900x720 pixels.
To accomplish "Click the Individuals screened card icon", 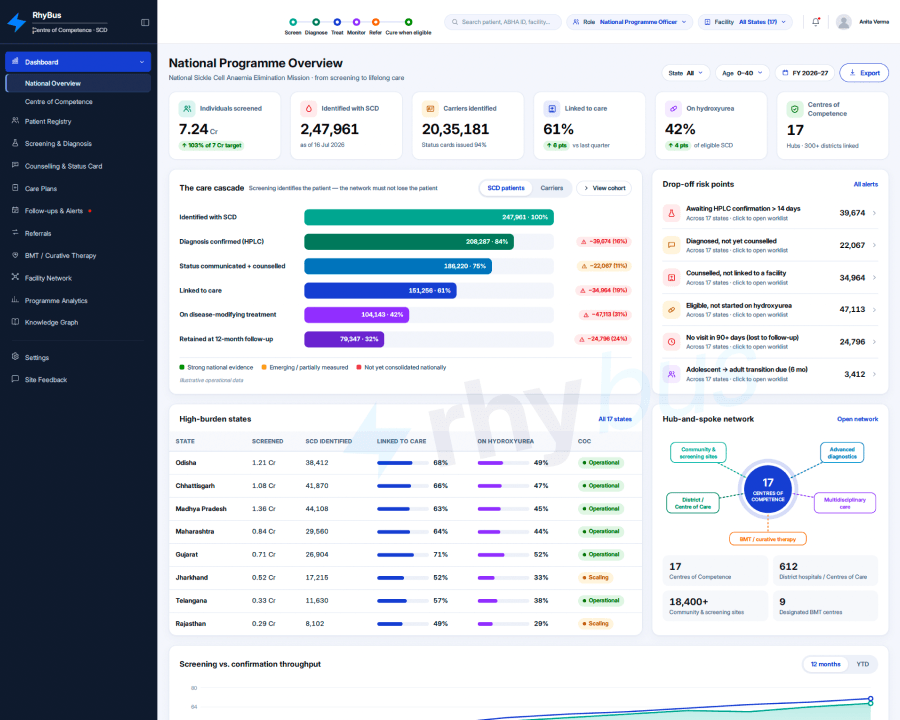I will pos(187,109).
